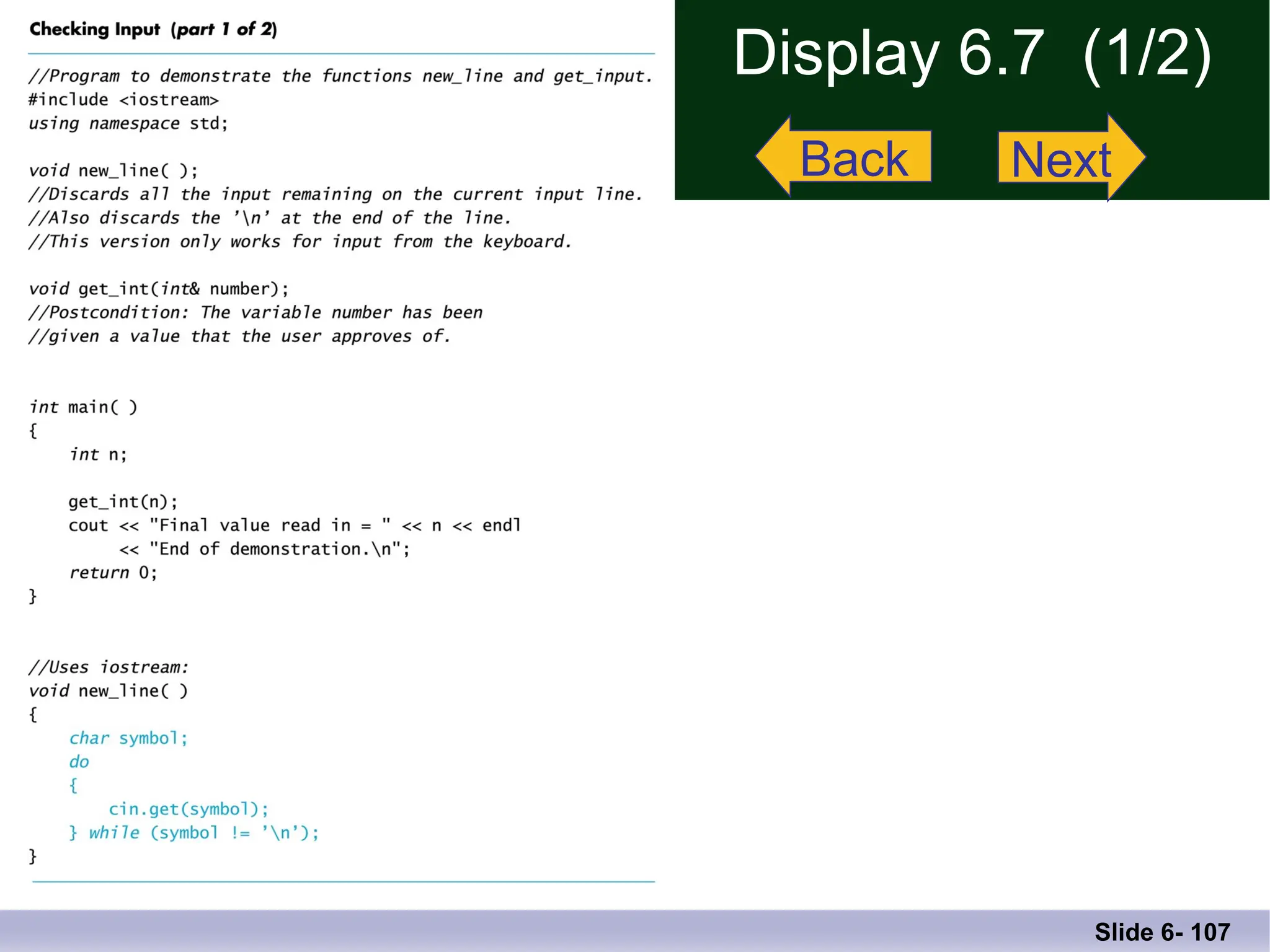The image size is (1270, 952).
Task: Click the '//Uses iostream:' comment
Action: click(x=109, y=668)
